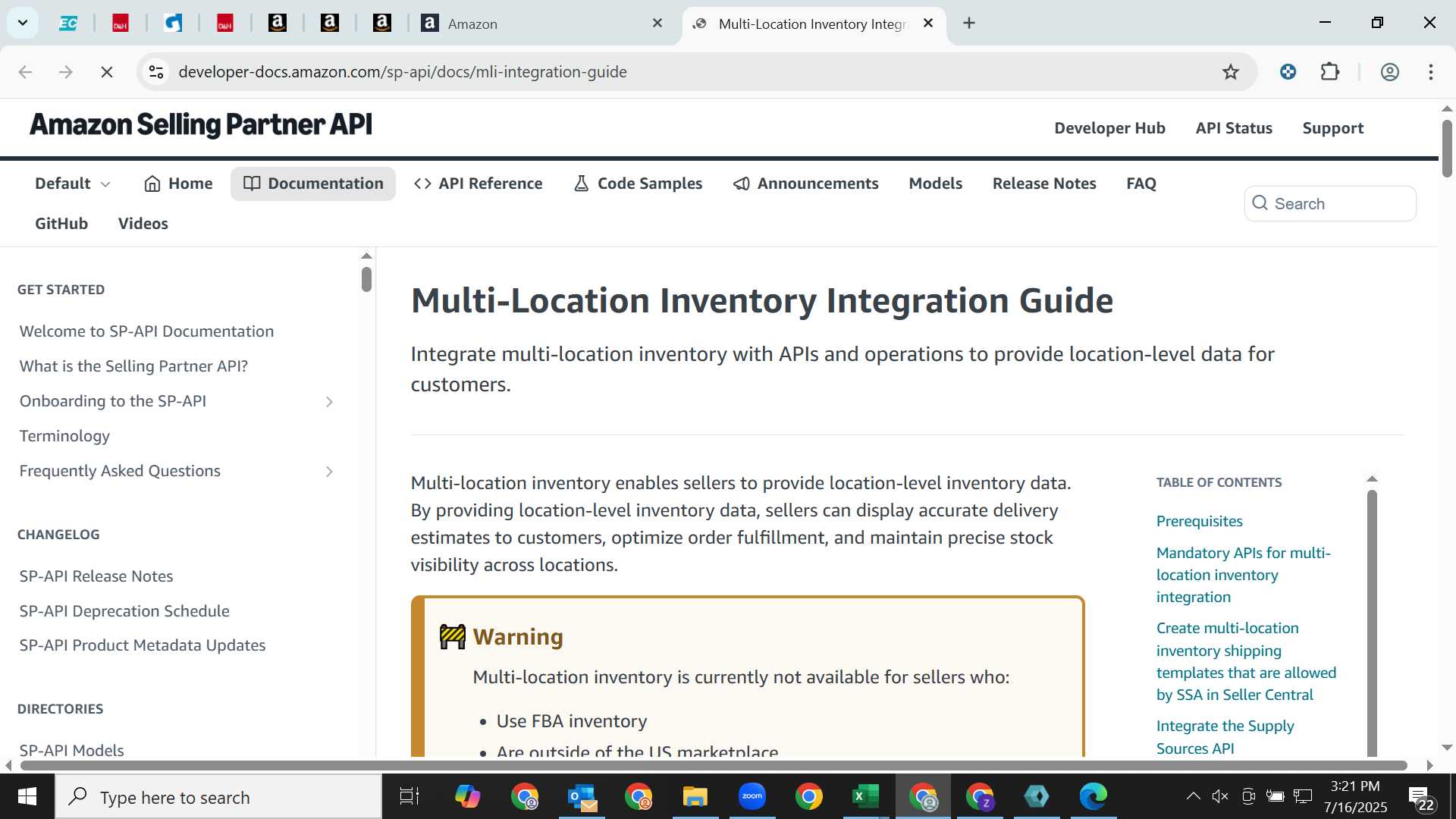This screenshot has height=819, width=1456.
Task: Go forward in browser history
Action: [66, 72]
